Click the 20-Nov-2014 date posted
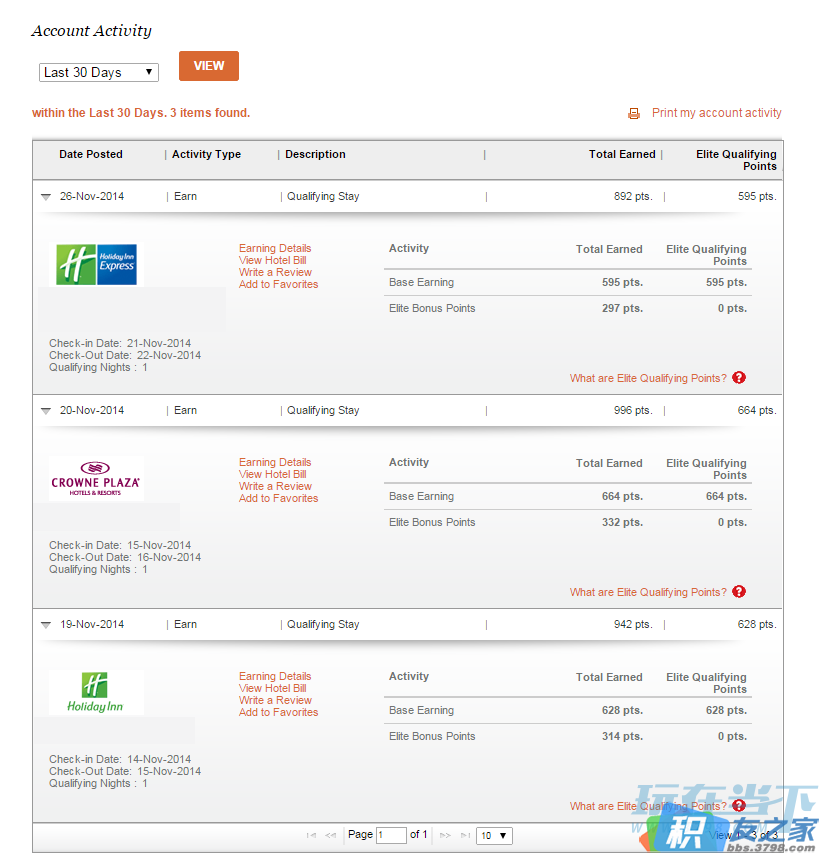The width and height of the screenshot is (824, 859). [x=92, y=410]
